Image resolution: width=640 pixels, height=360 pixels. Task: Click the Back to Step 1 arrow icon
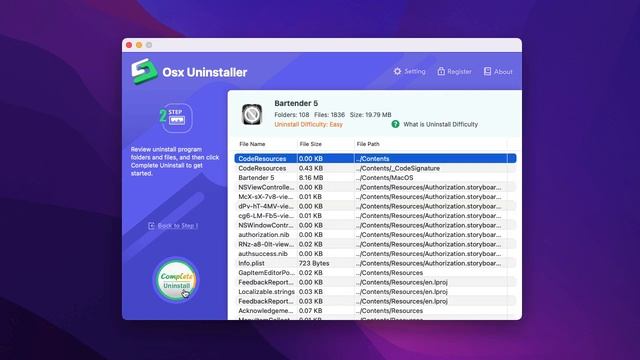pos(151,226)
